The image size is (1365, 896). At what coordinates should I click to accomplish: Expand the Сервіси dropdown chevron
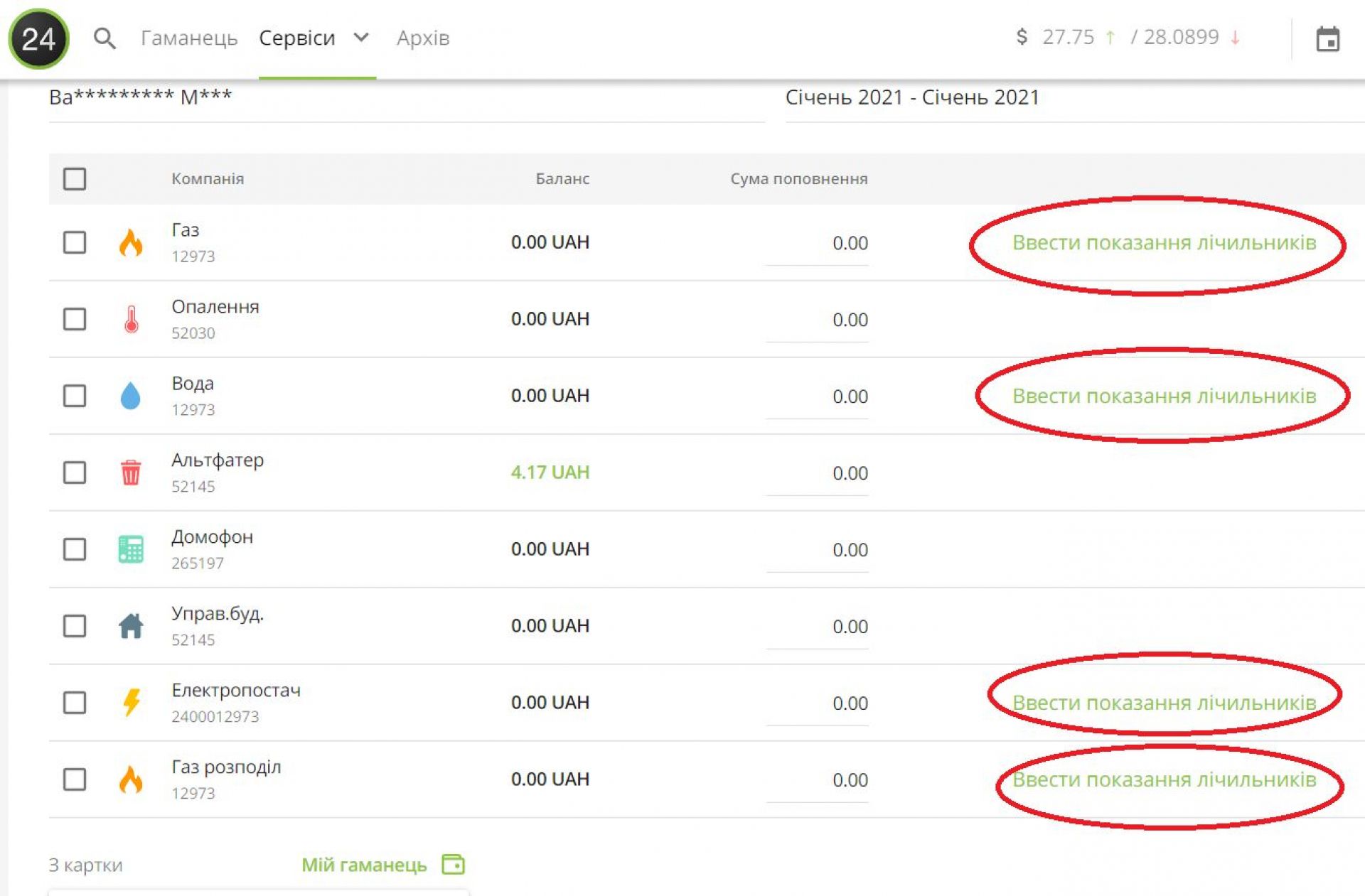[361, 37]
